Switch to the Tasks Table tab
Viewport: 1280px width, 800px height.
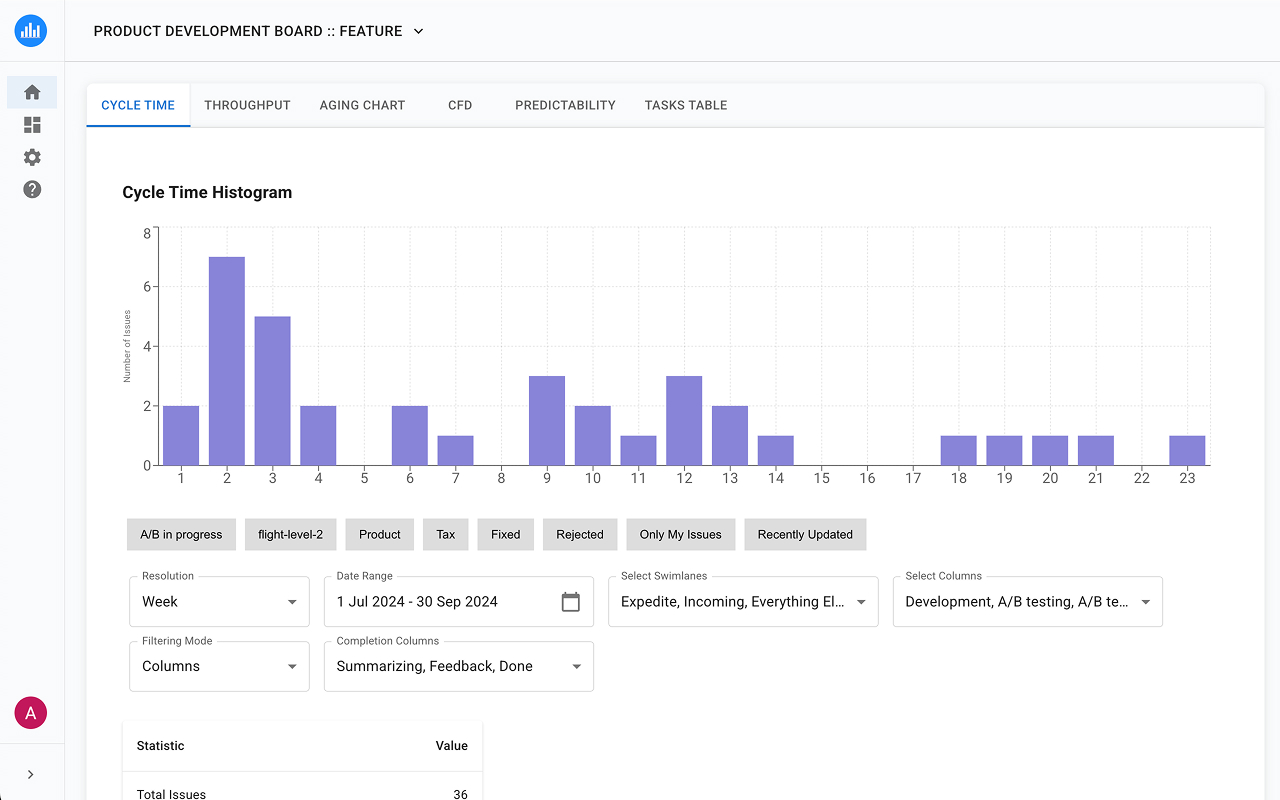686,105
